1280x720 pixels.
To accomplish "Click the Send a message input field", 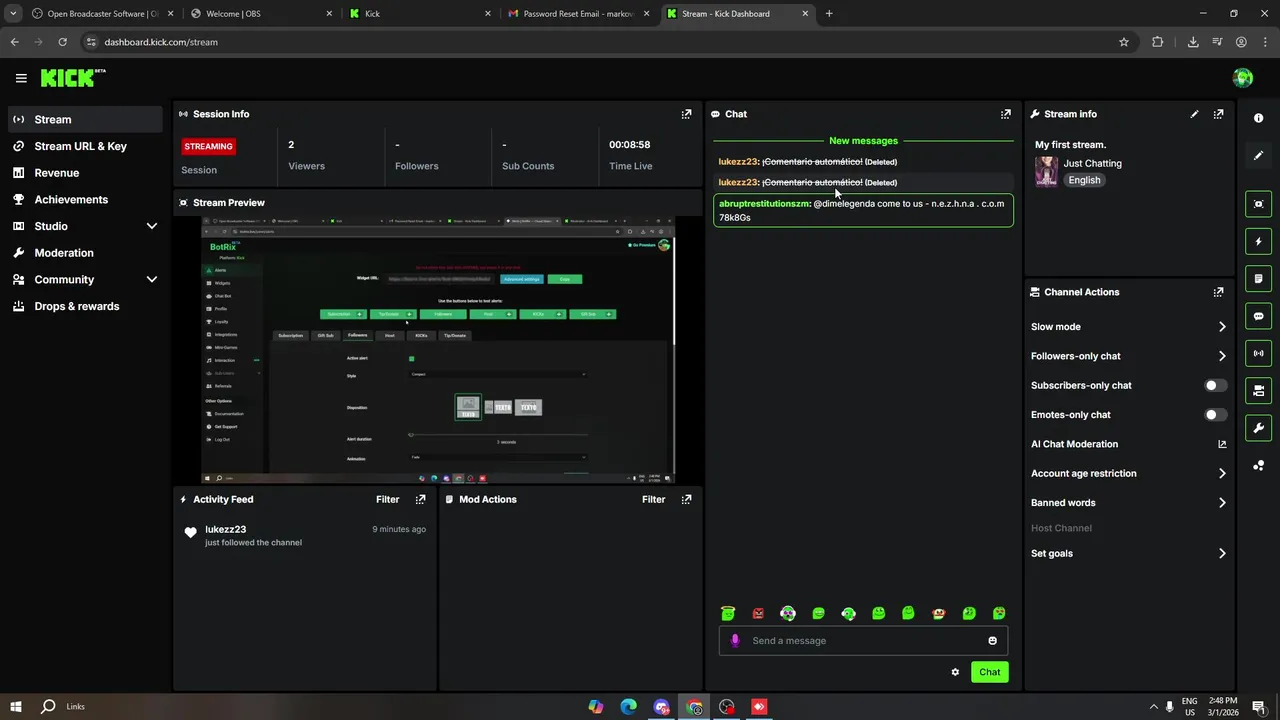I will click(863, 641).
